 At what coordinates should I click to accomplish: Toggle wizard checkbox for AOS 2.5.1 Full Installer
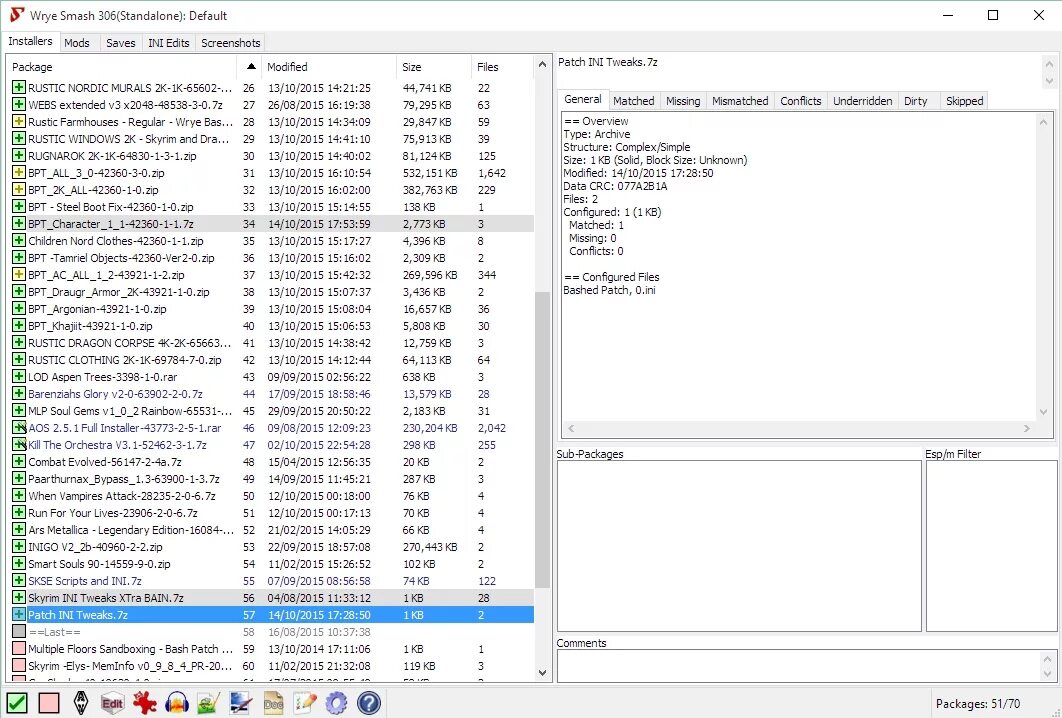(x=19, y=427)
